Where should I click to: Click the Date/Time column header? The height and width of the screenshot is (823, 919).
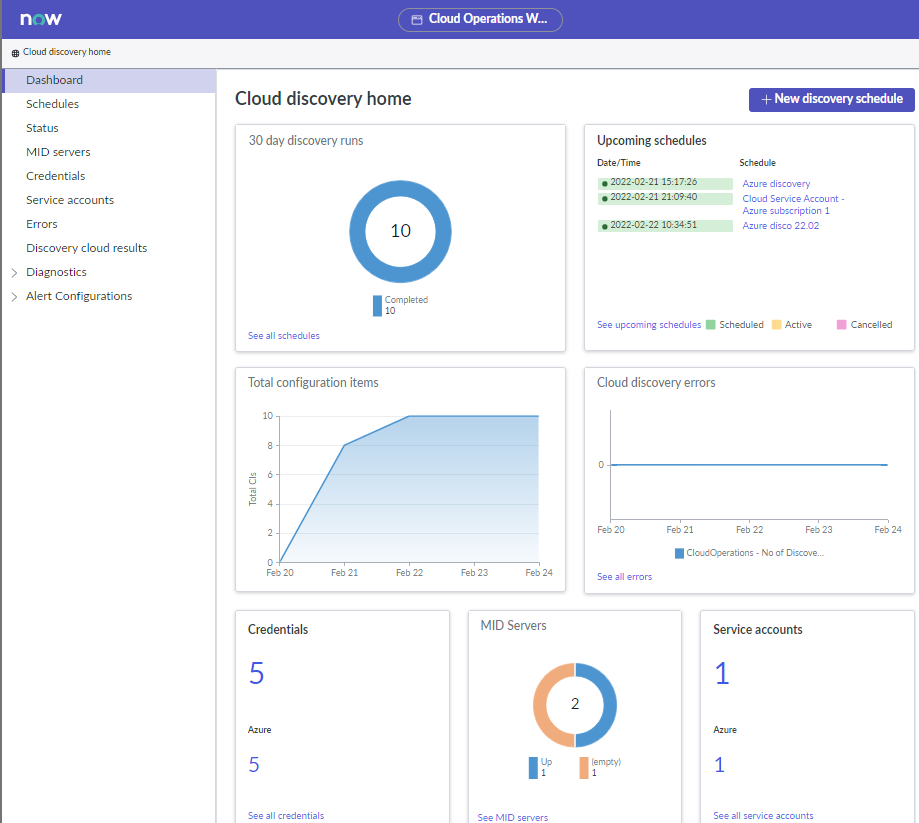[x=619, y=163]
